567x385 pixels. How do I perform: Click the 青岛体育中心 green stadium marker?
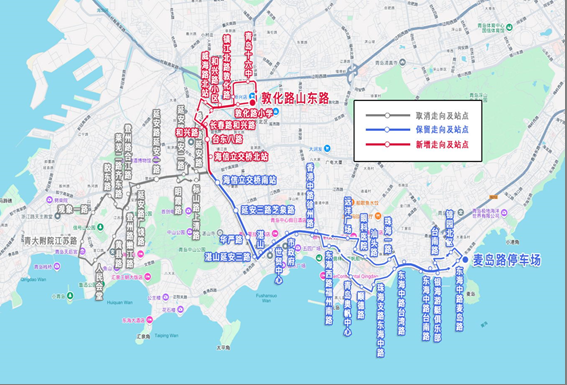510,27
